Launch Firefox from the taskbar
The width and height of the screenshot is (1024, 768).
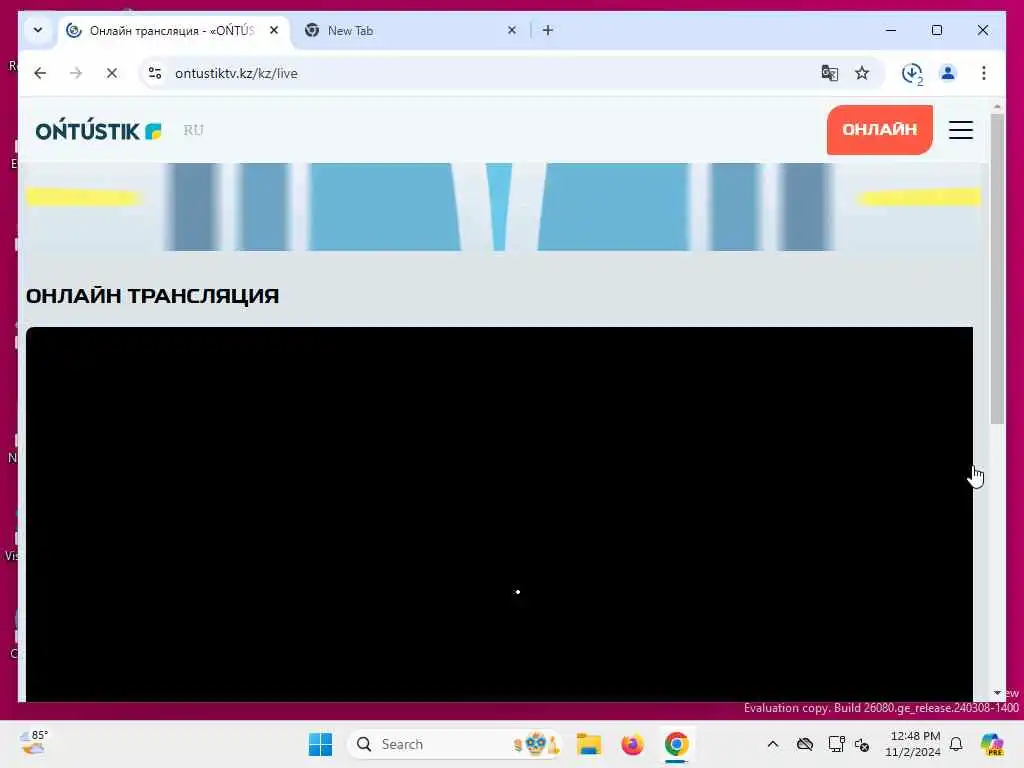pos(632,744)
